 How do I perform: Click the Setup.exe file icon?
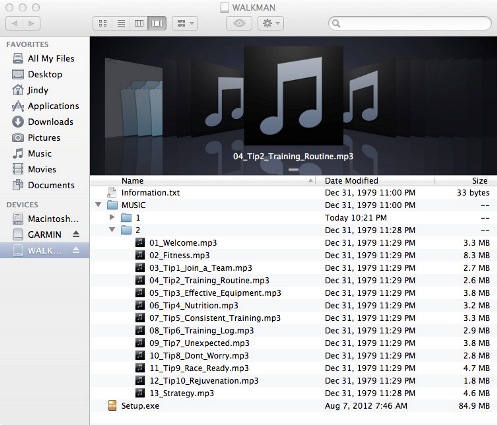coord(112,406)
